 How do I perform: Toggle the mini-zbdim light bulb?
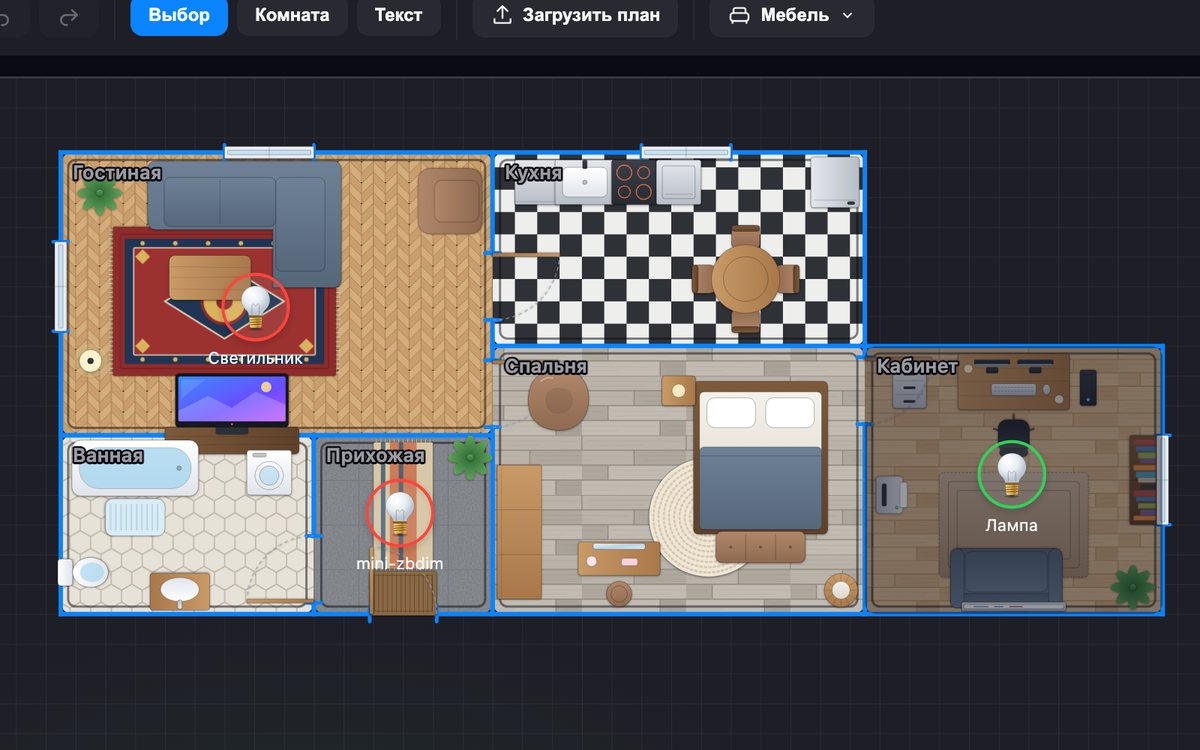coord(400,513)
